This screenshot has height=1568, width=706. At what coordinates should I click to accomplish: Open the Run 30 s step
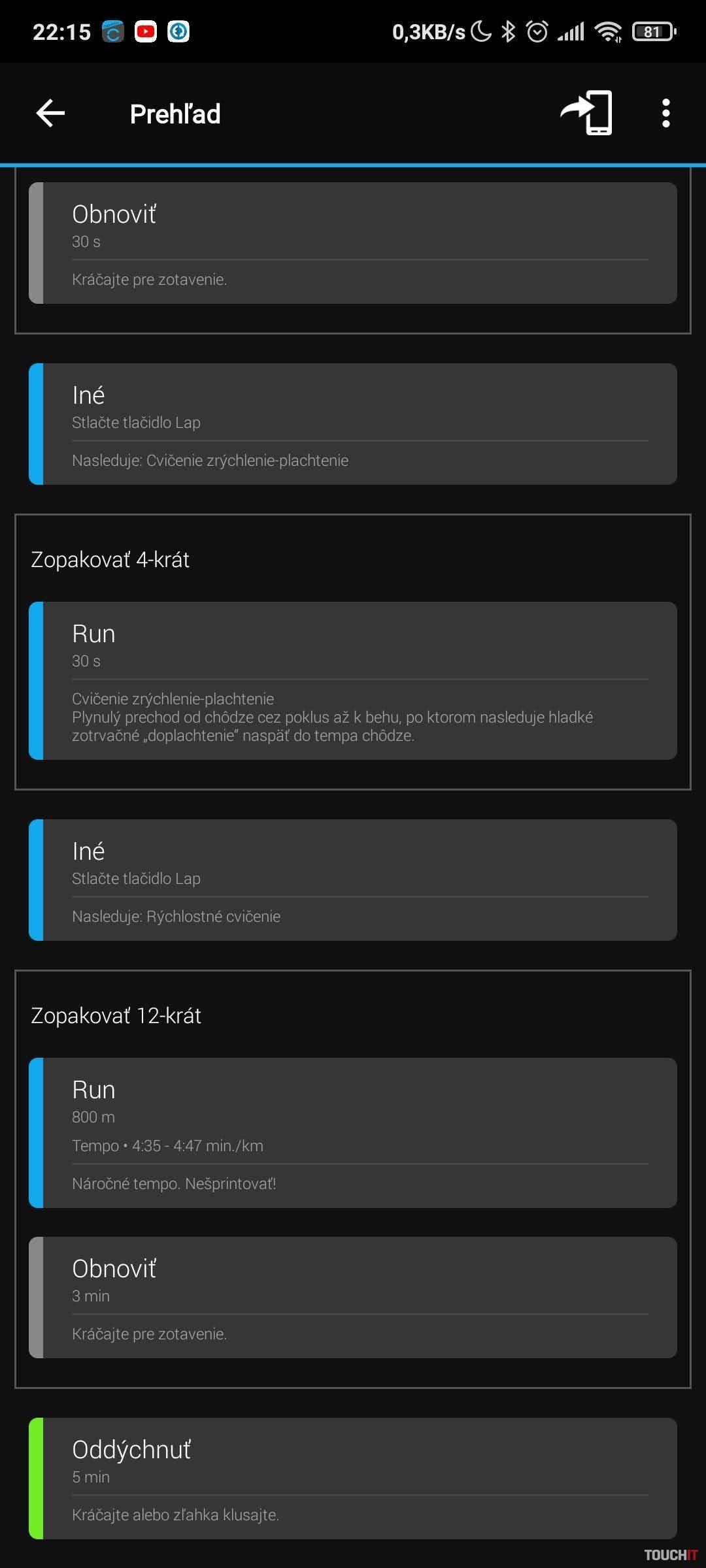click(x=353, y=680)
